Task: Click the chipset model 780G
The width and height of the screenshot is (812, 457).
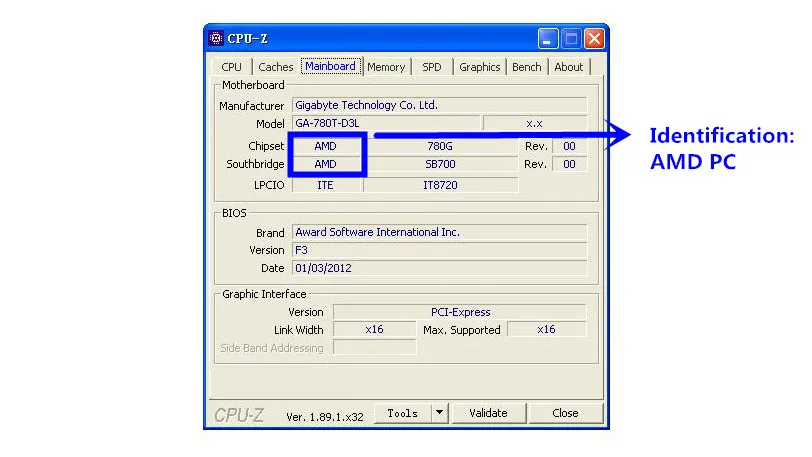Action: click(x=440, y=146)
